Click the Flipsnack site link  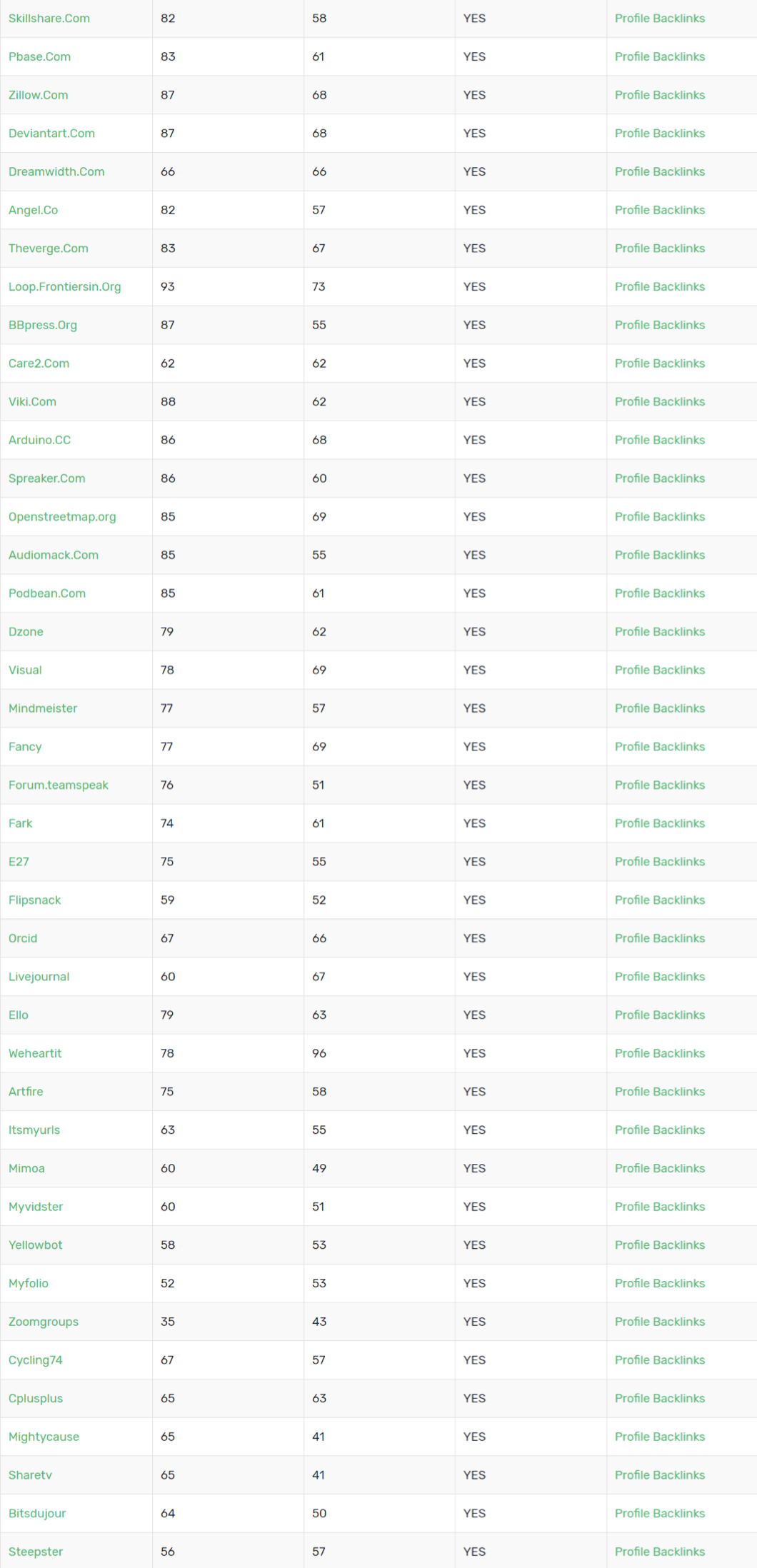[35, 900]
